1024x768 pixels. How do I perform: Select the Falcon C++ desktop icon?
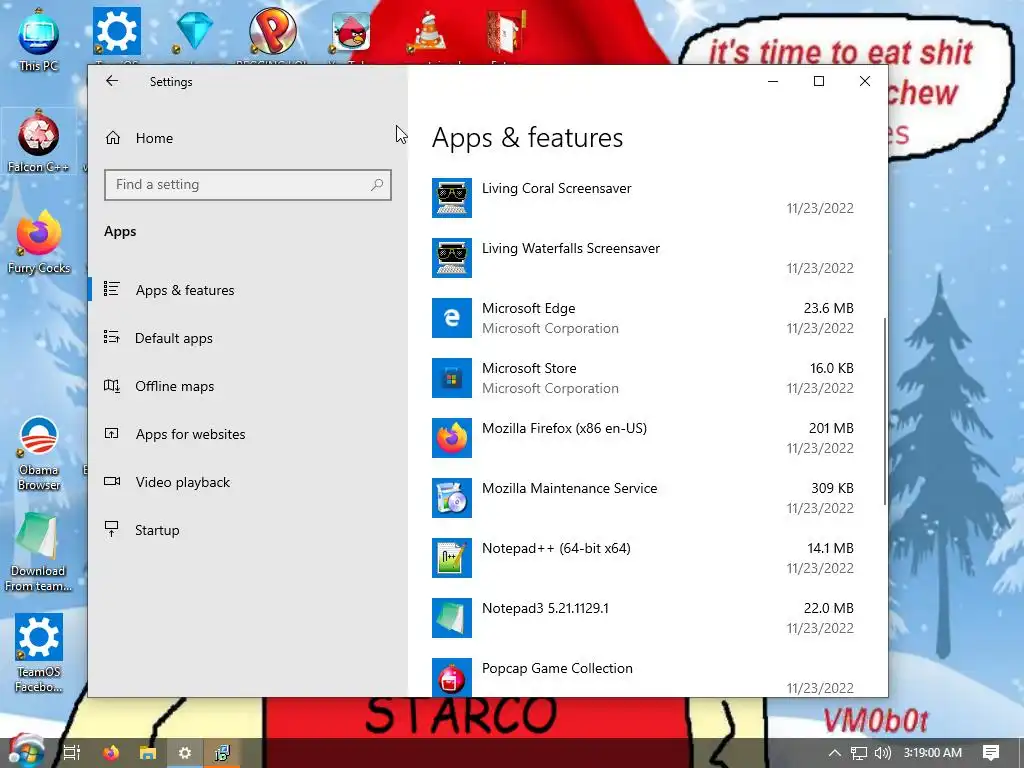[39, 142]
